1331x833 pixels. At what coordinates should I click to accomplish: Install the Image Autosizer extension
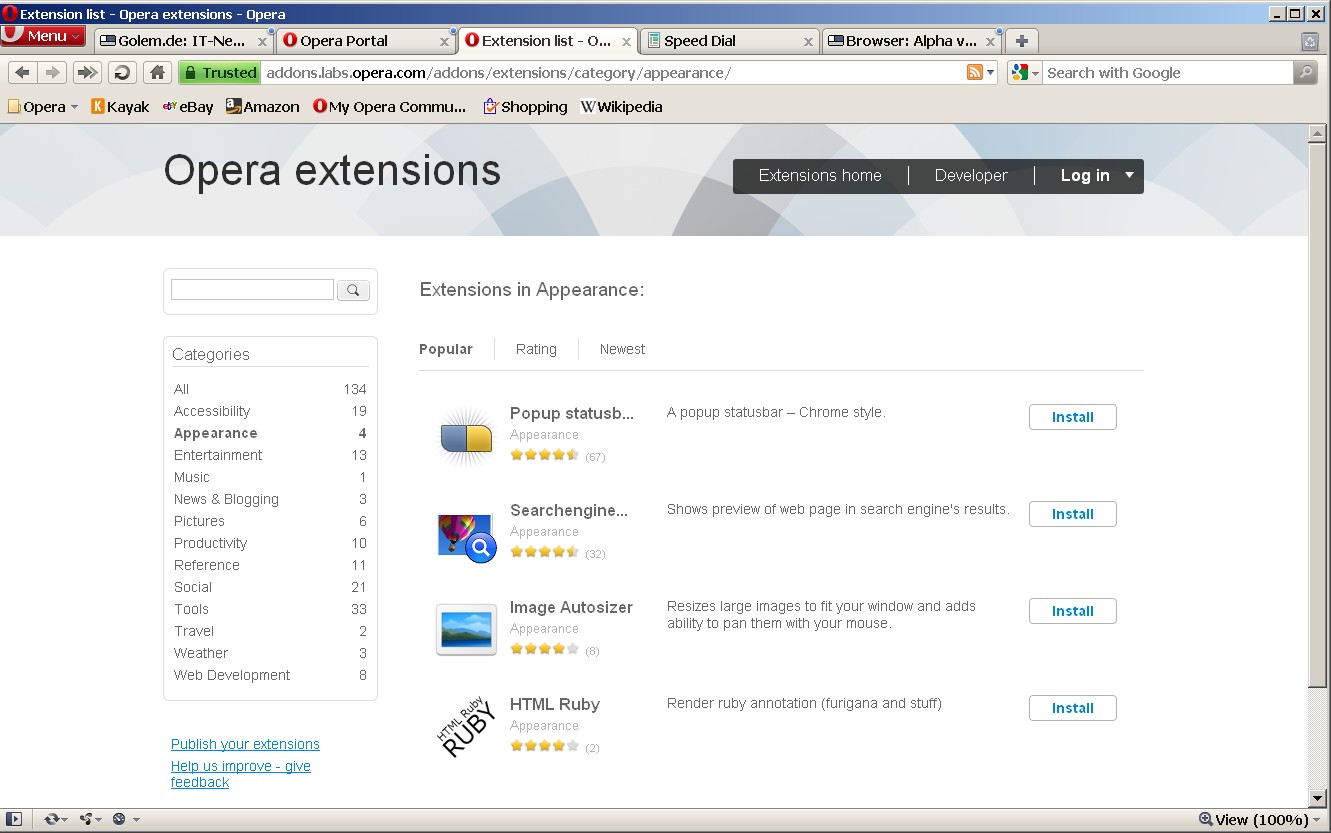click(1072, 611)
